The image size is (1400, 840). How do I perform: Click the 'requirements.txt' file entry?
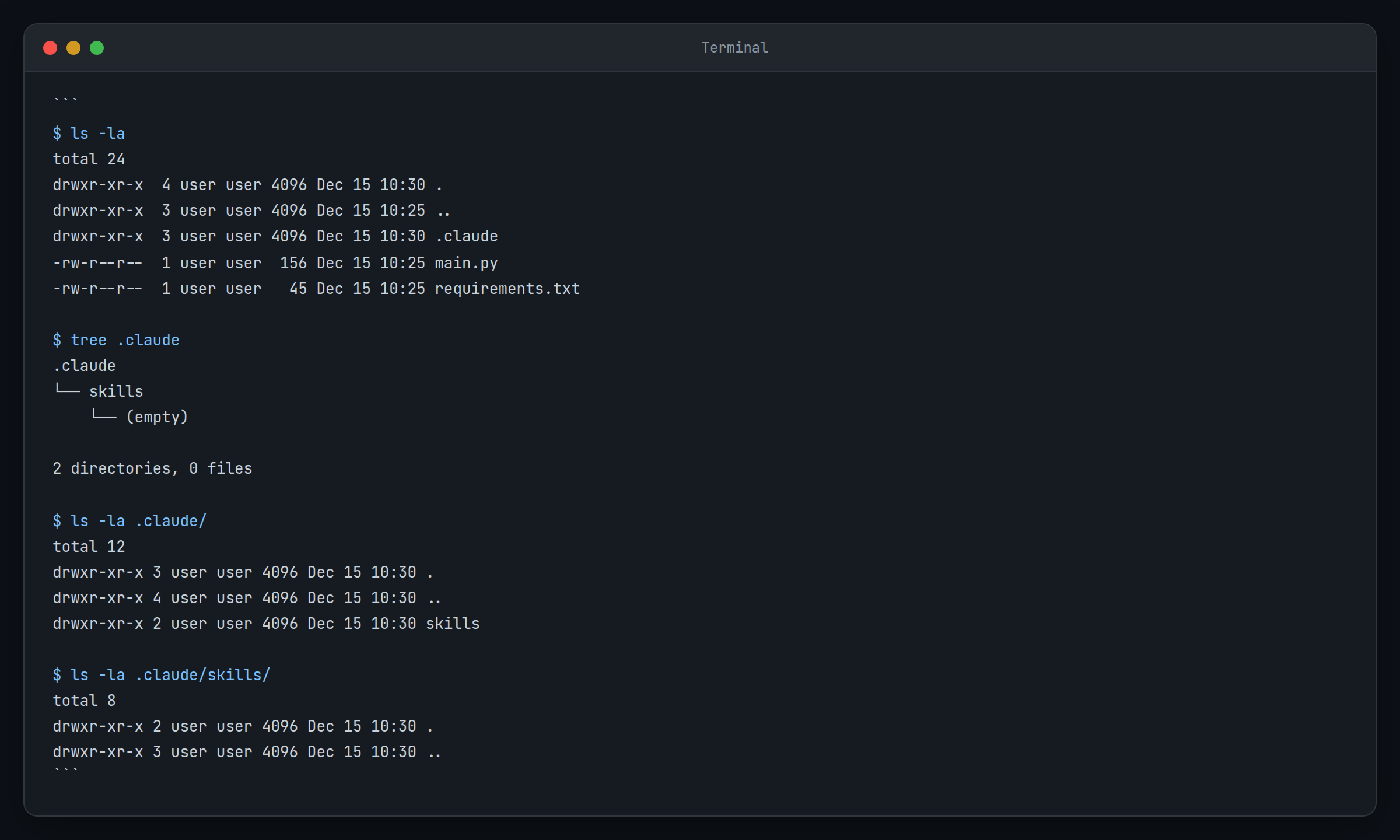[507, 288]
